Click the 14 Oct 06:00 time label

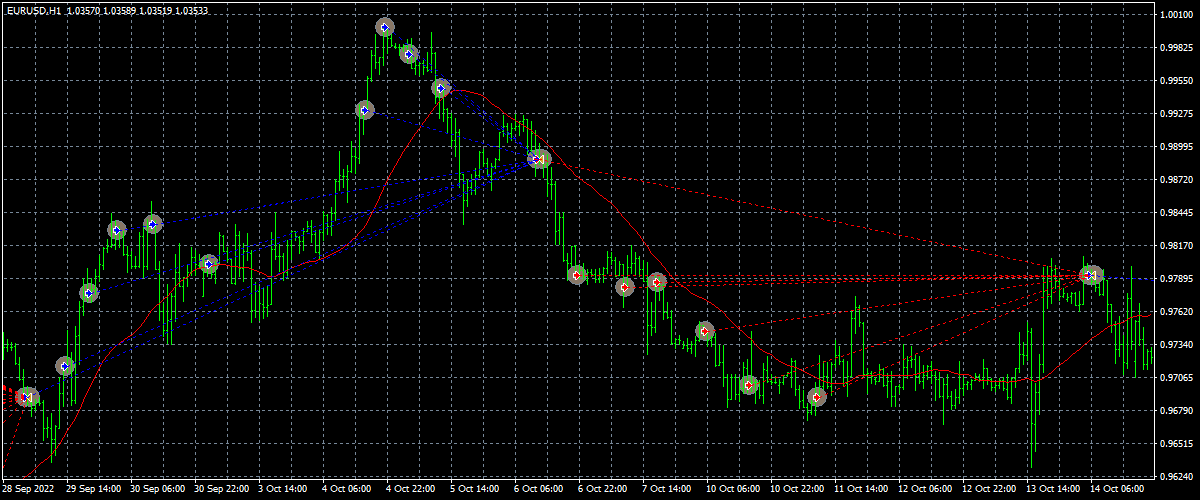pos(1118,491)
